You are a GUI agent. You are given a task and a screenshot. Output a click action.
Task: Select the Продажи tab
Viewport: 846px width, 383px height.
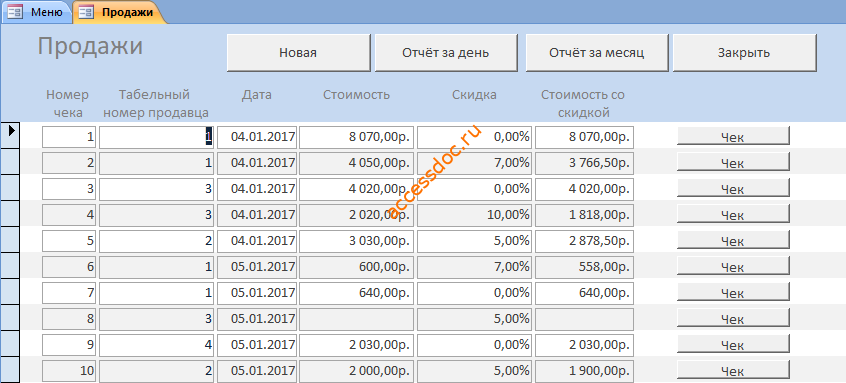[119, 12]
